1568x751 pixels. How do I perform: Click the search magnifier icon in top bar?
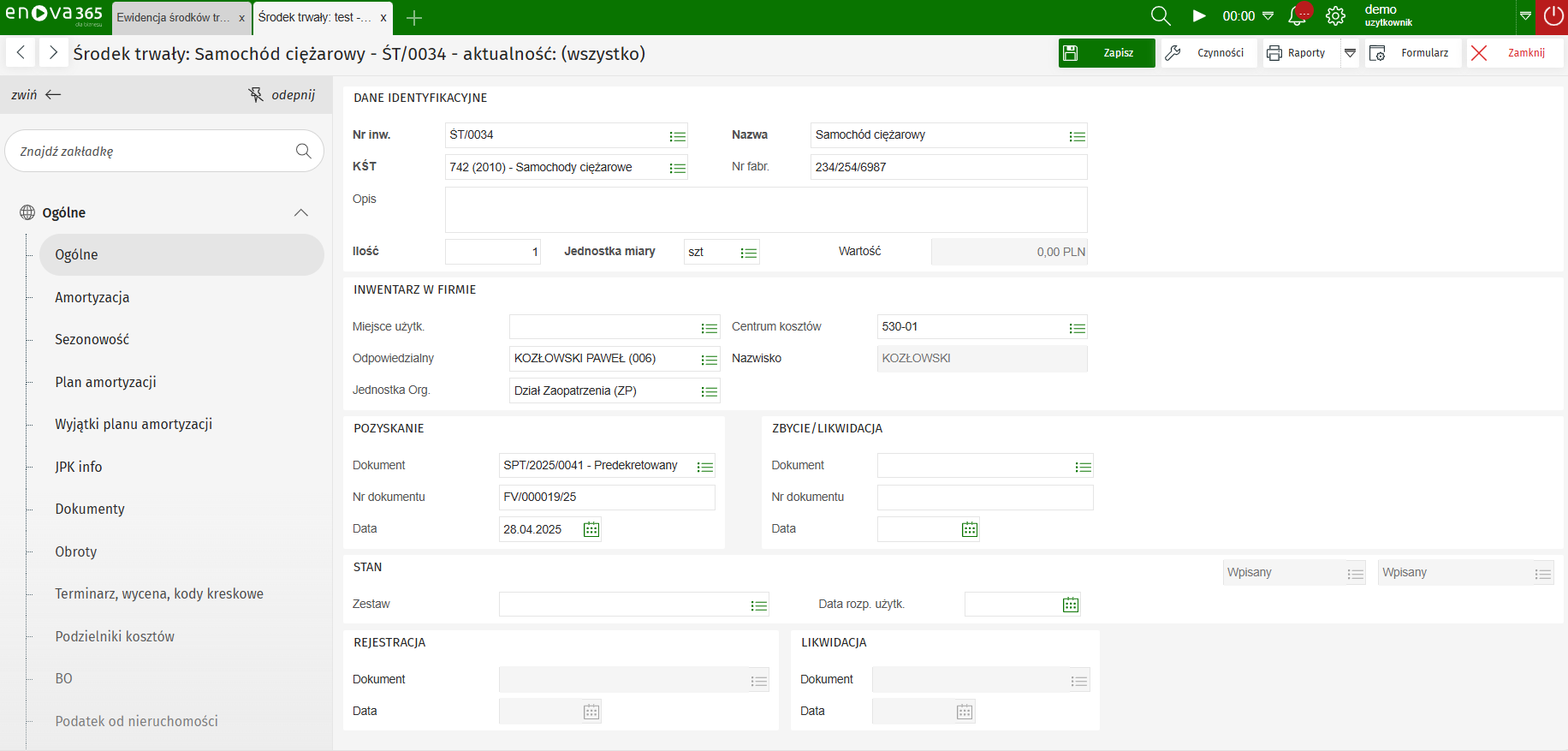1160,16
